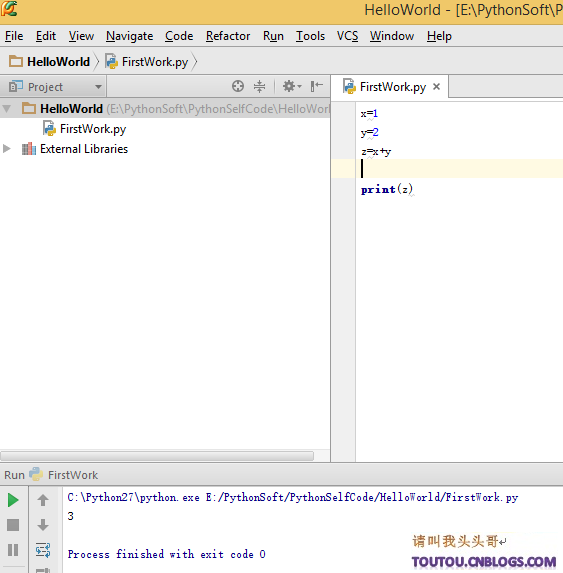Screen dimensions: 563x573
Task: Click the print(z) statement in editor
Action: [x=387, y=189]
